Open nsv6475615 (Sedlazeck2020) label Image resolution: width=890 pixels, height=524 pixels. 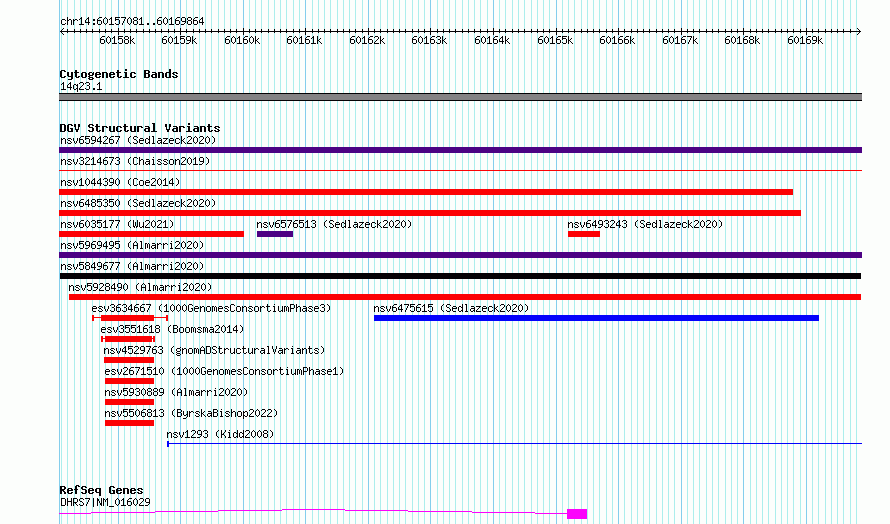click(451, 308)
